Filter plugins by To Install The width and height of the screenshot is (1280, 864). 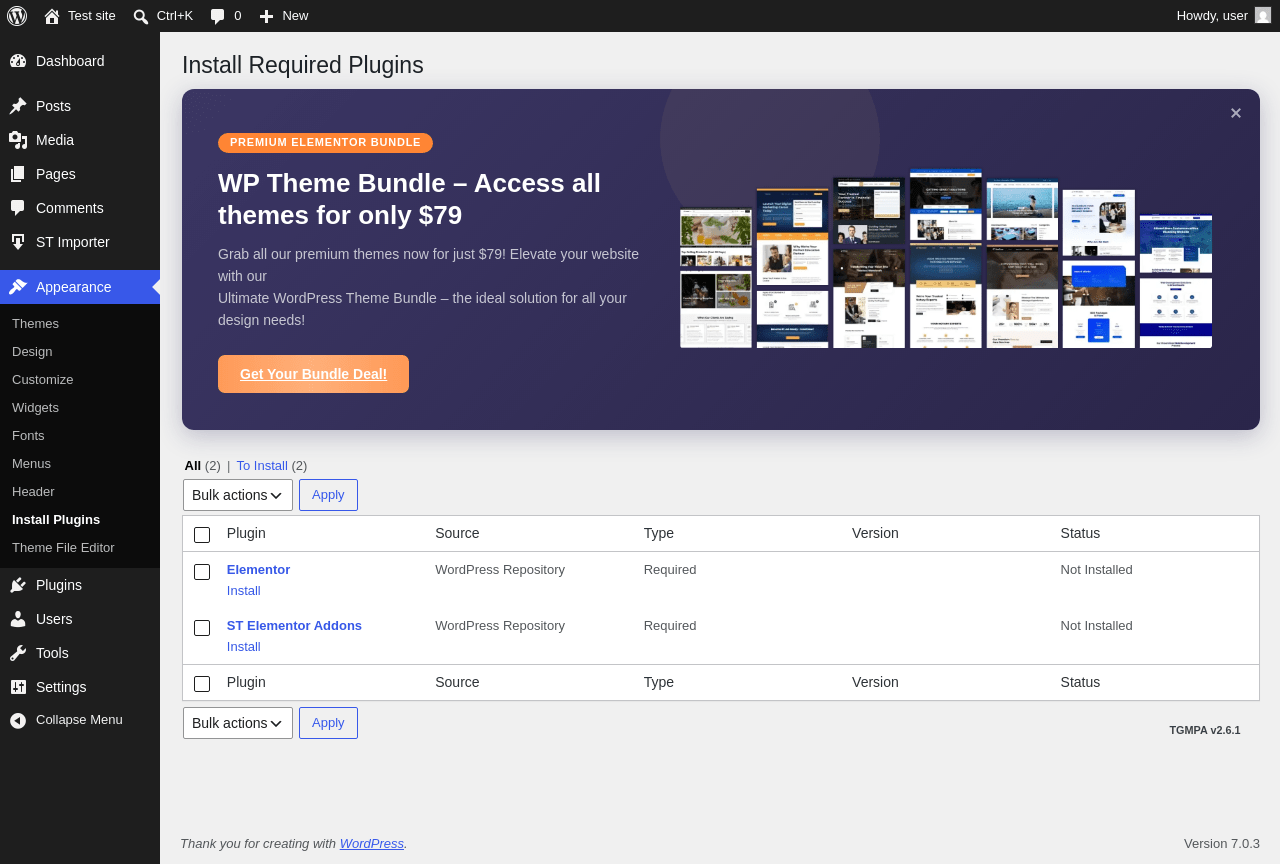[x=262, y=465]
